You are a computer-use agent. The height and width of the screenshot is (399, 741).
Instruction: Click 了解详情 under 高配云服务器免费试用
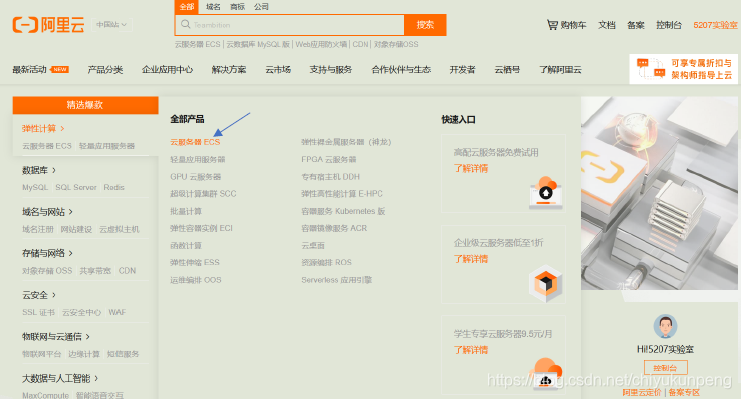[471, 169]
